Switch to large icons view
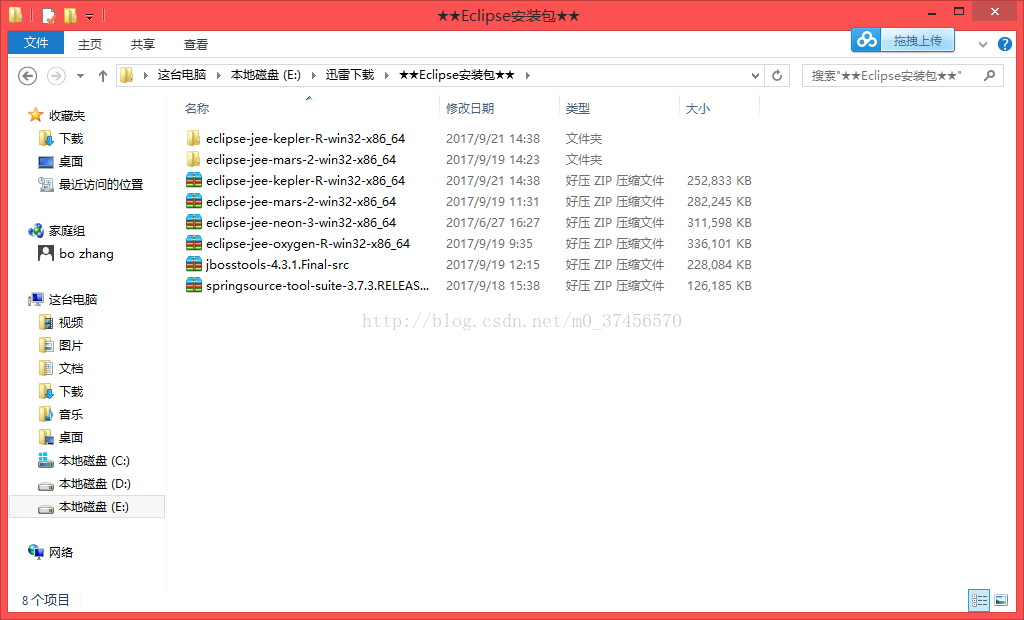The height and width of the screenshot is (620, 1024). coord(1001,600)
